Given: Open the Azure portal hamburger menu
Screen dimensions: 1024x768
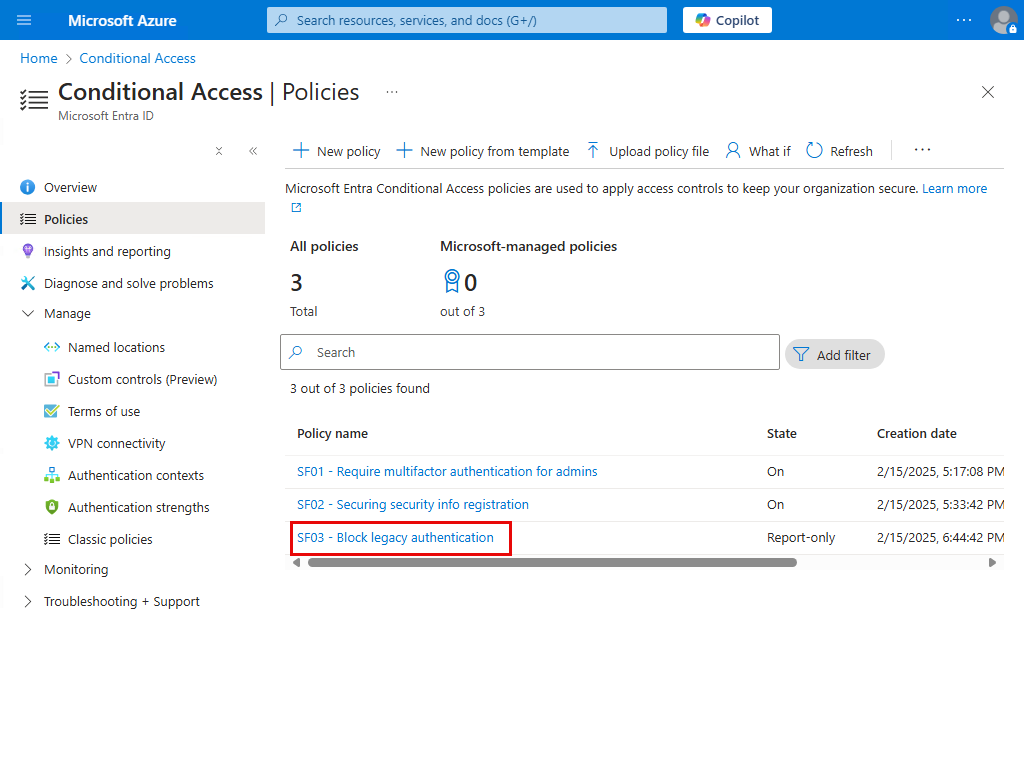Looking at the screenshot, I should click(24, 20).
